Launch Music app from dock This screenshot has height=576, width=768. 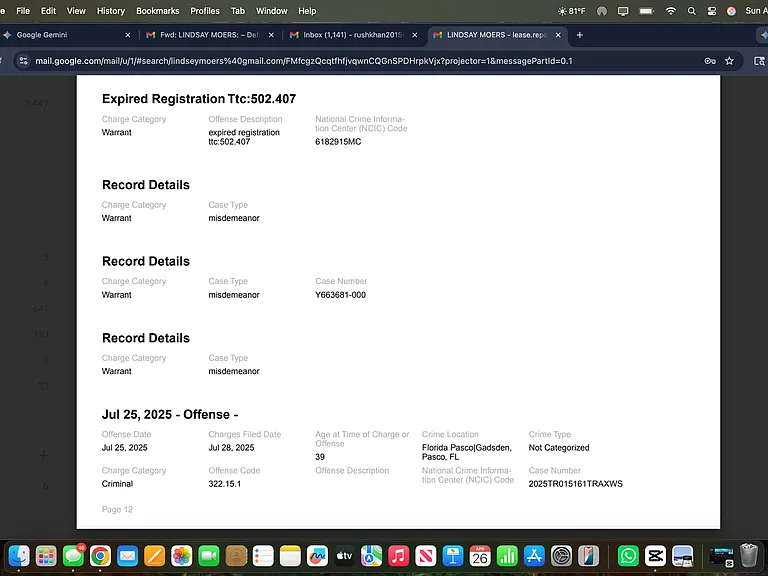[399, 556]
